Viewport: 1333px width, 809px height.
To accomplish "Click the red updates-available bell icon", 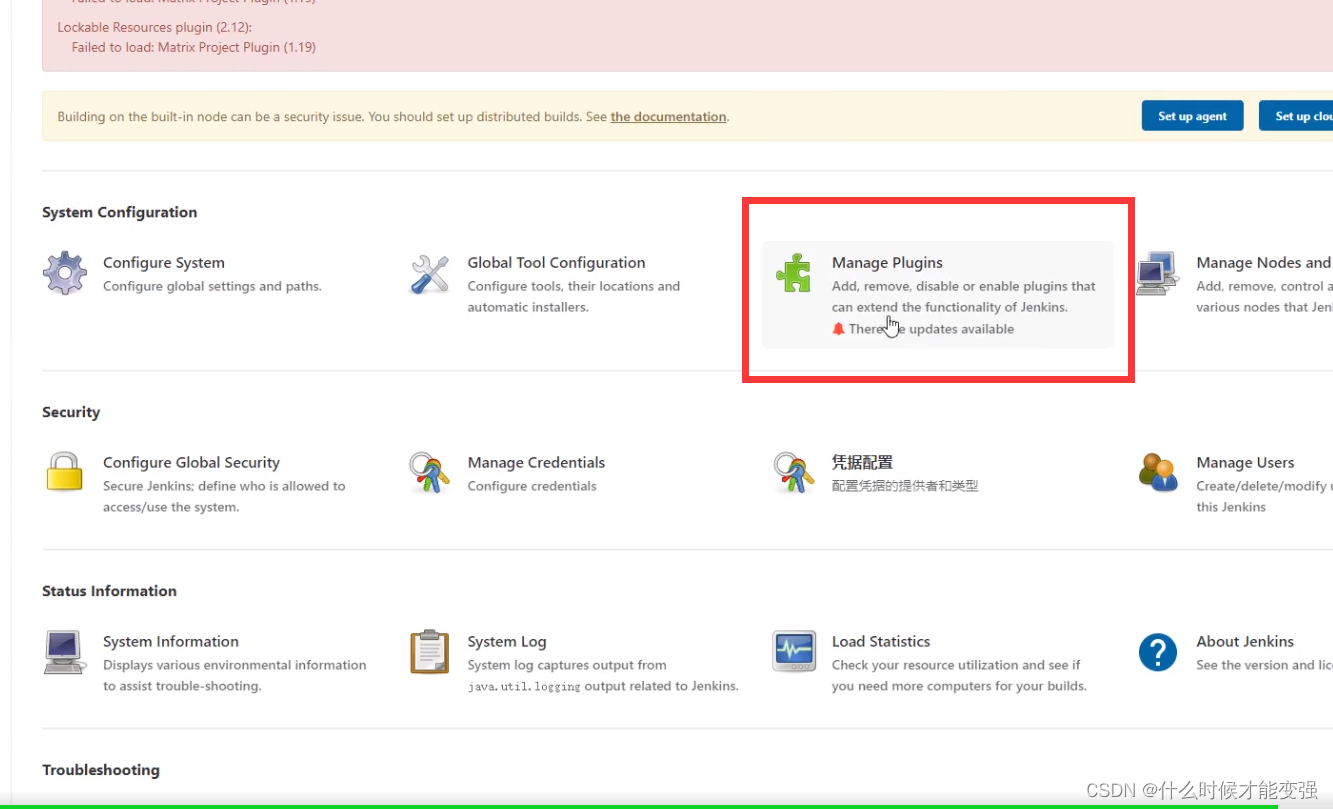I will 839,329.
